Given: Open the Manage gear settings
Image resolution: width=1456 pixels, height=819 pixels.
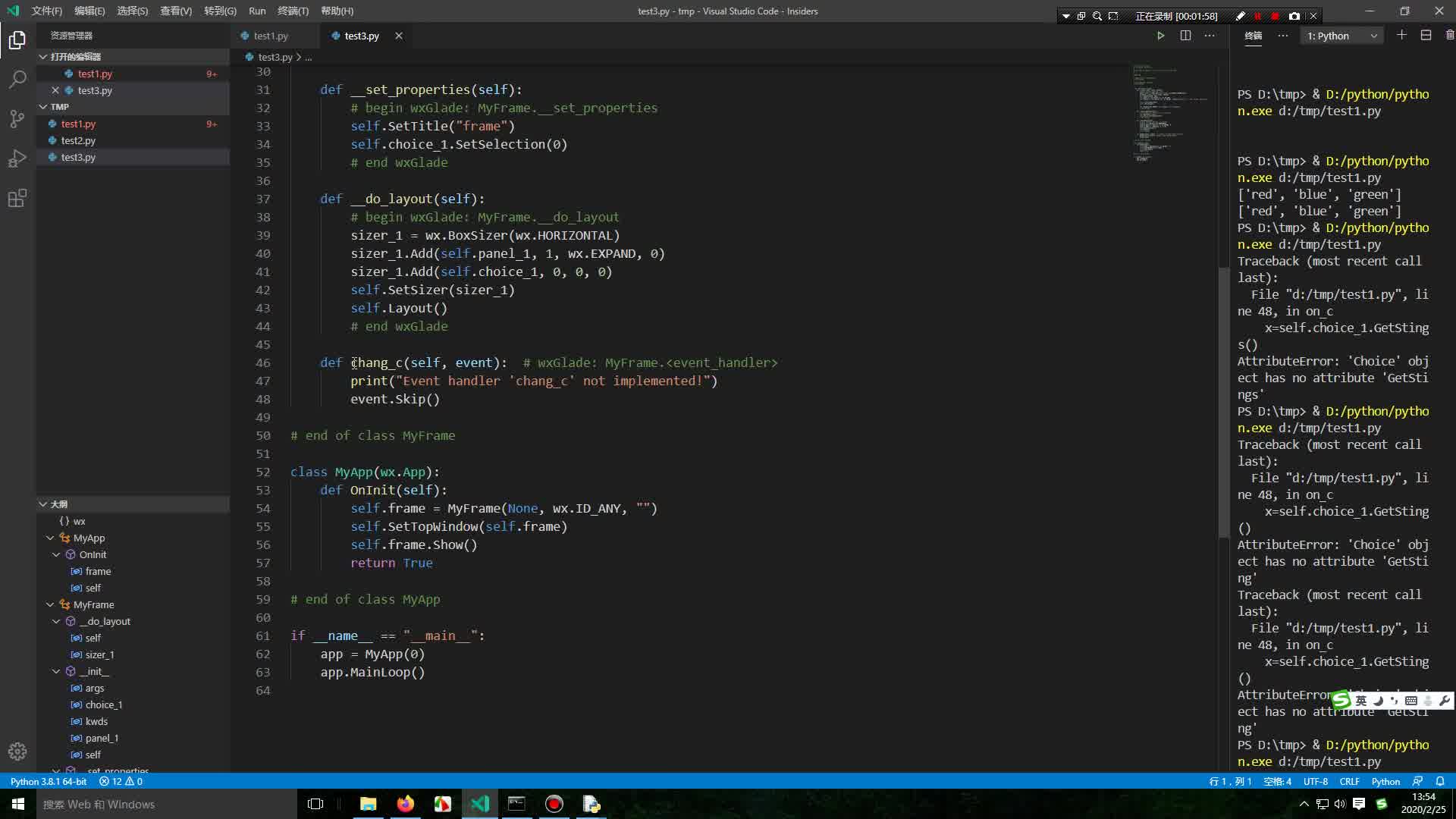Looking at the screenshot, I should [17, 752].
